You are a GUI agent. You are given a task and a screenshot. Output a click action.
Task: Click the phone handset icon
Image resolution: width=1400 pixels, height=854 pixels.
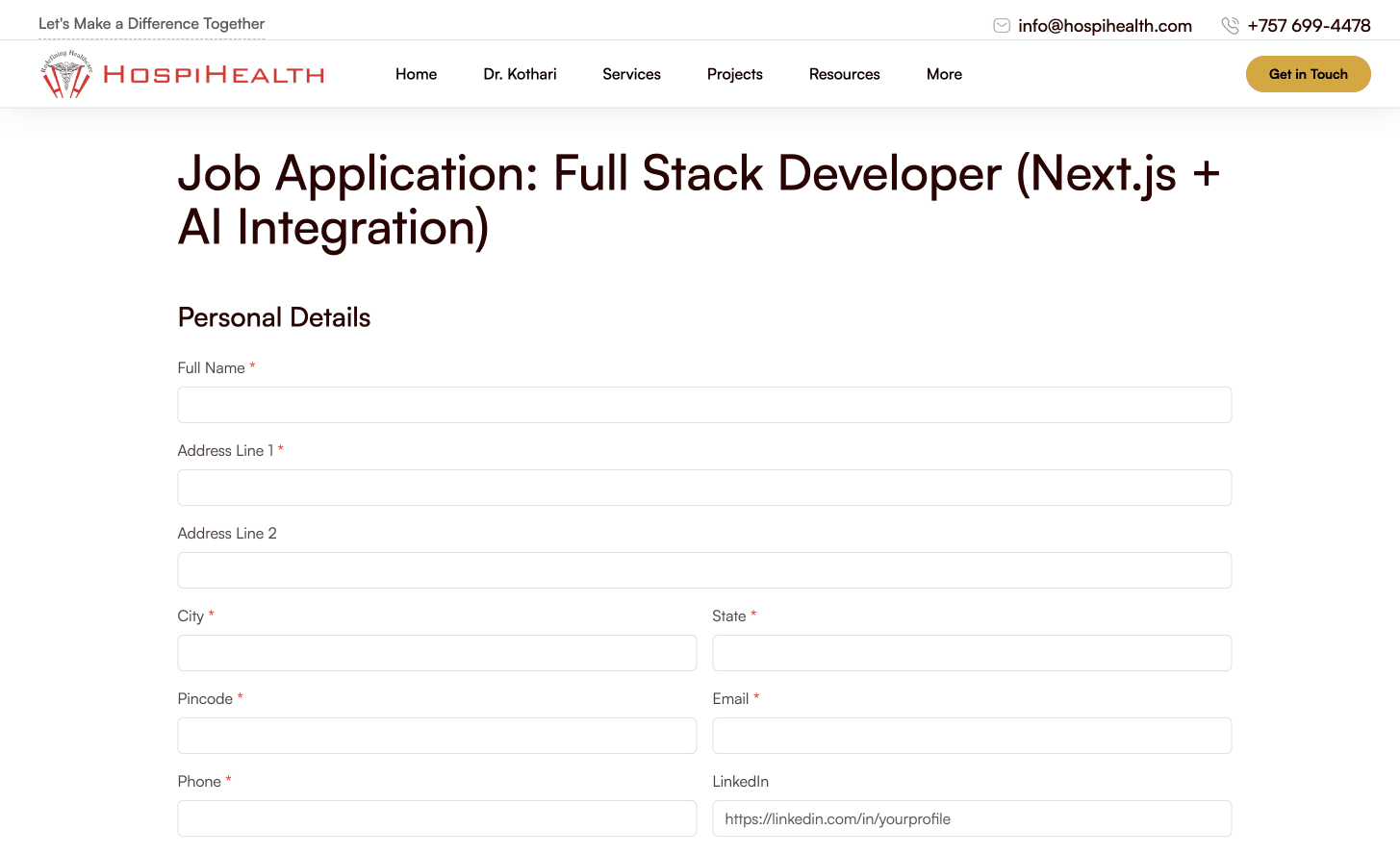pyautogui.click(x=1230, y=26)
